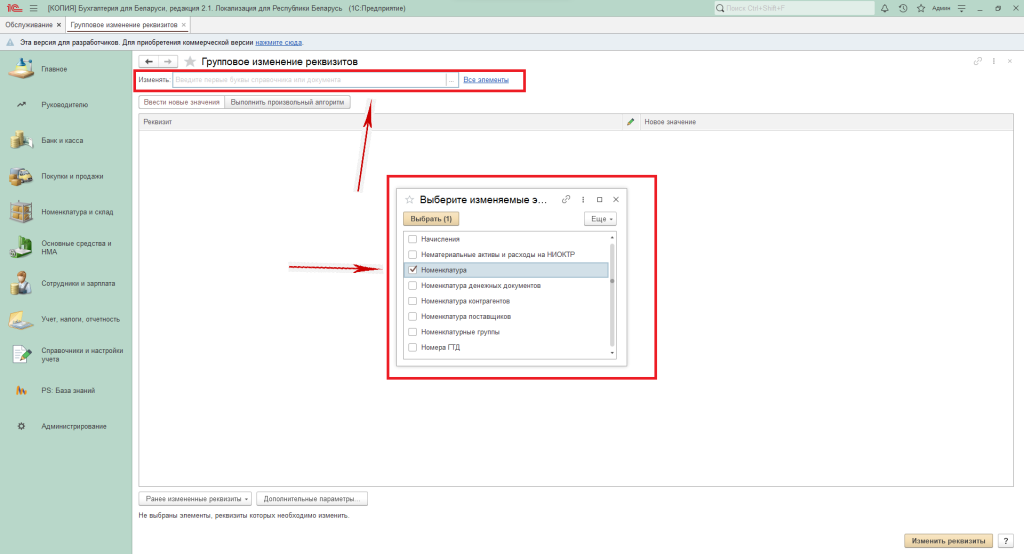Expand 'Ранее измененные реквизиты' dropdown
This screenshot has width=1024, height=554.
tap(195, 498)
